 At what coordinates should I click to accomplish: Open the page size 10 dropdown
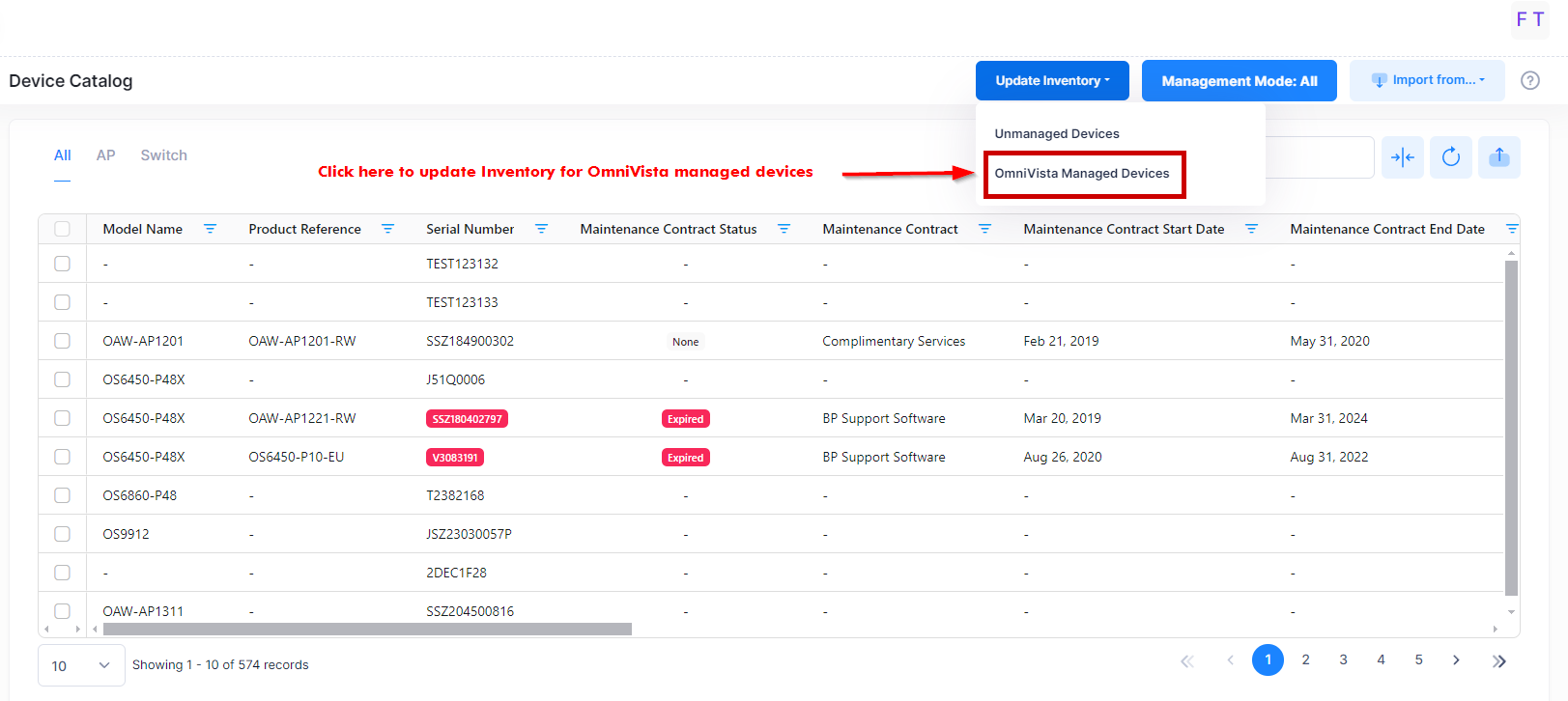pos(81,665)
